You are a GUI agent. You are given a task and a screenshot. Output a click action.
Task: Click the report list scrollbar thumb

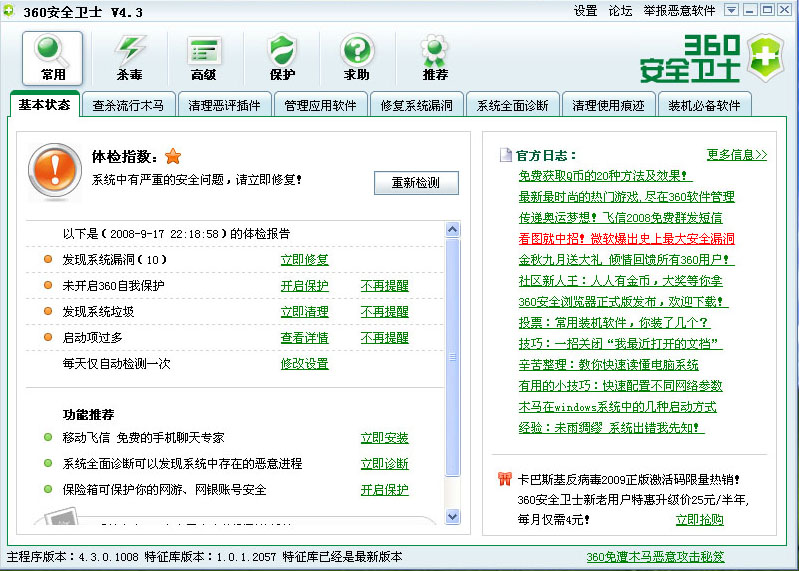452,358
